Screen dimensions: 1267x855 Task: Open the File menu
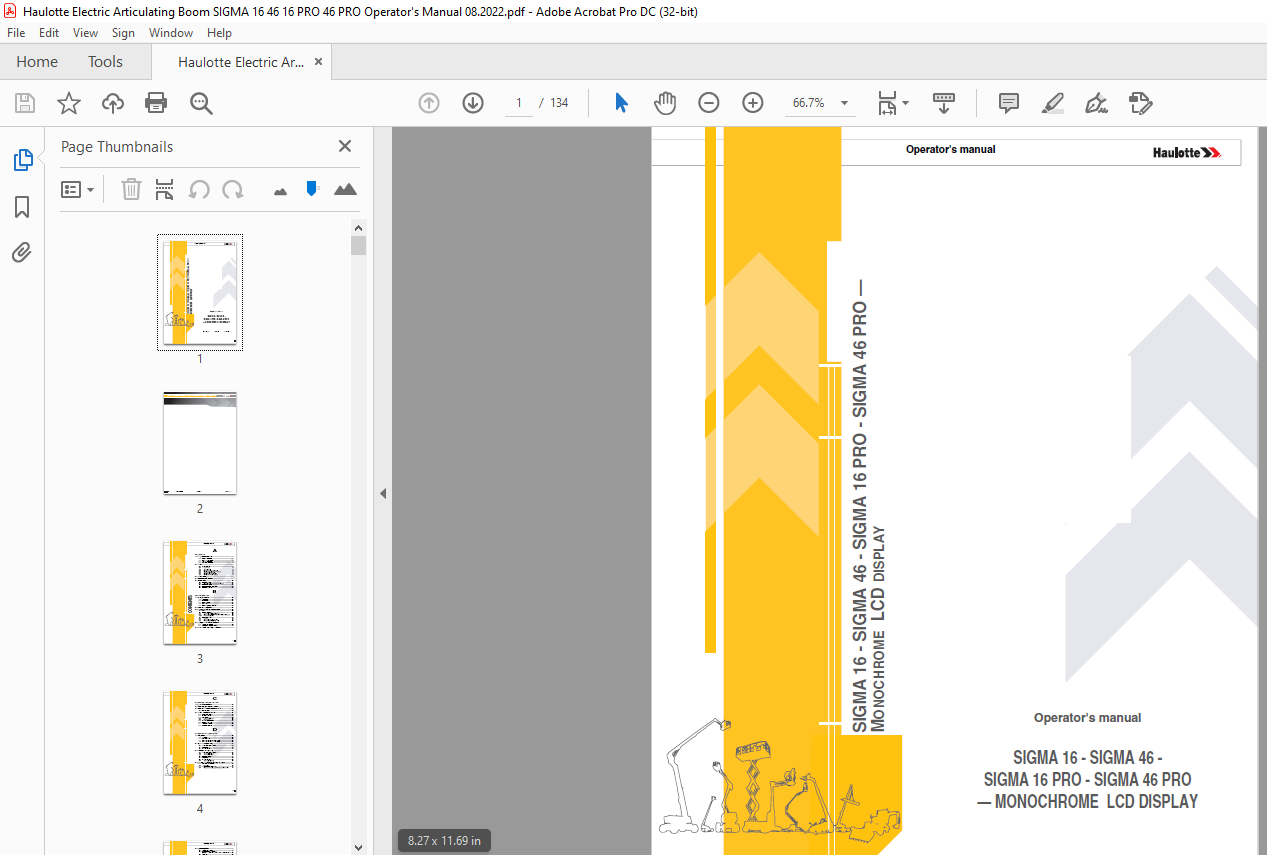coord(16,33)
